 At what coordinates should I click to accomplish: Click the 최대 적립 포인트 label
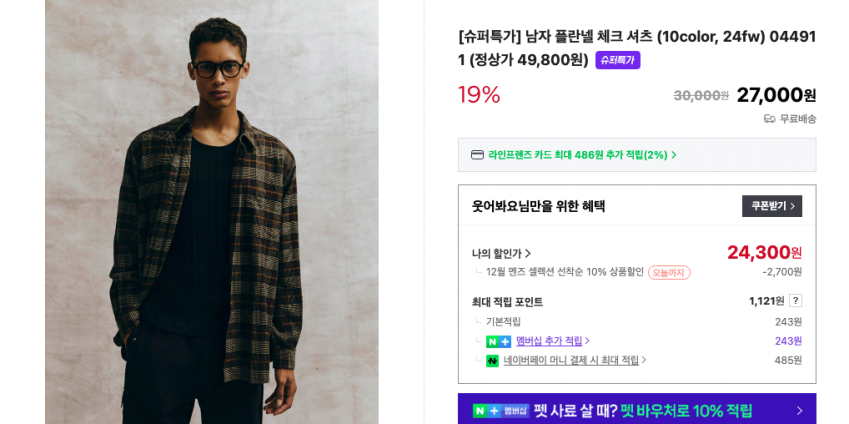tap(507, 302)
